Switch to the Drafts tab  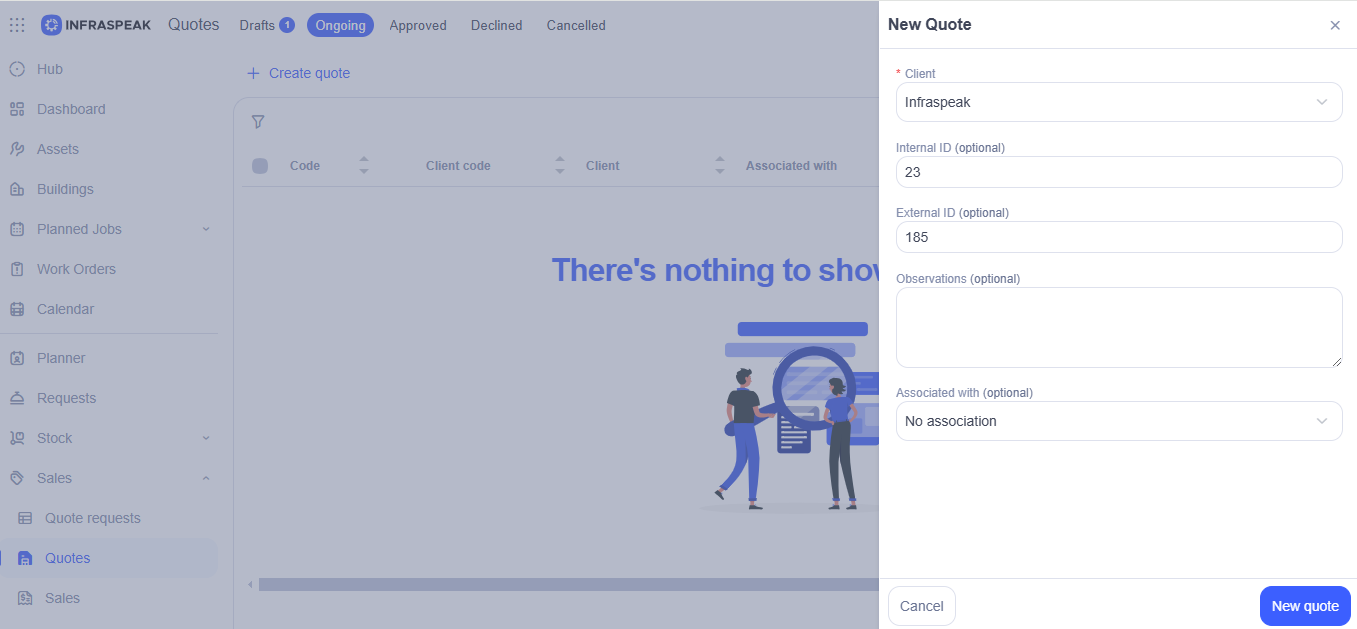click(266, 25)
